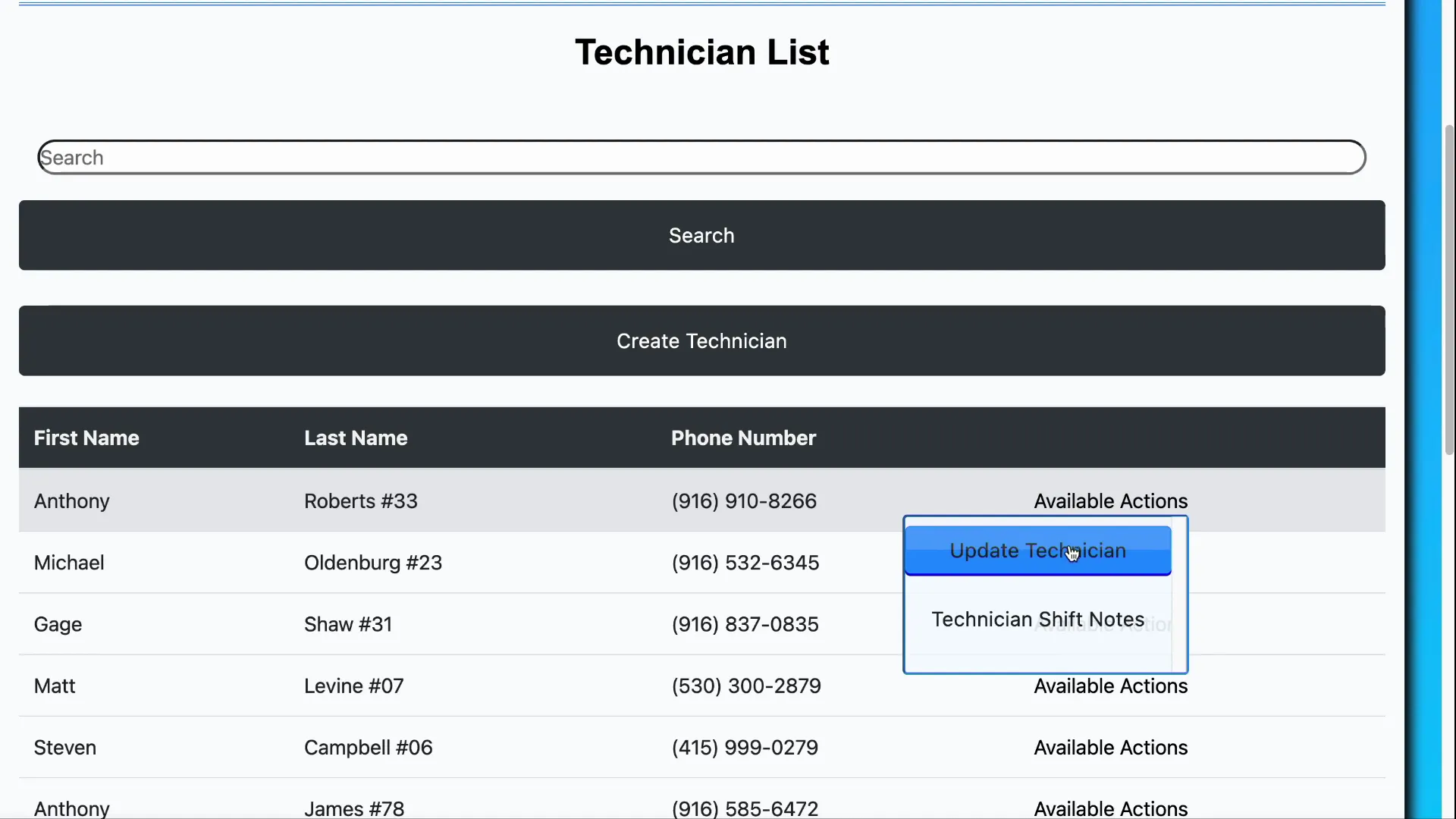This screenshot has width=1456, height=819.
Task: Click phone number (415) 999-0279
Action: 745,748
